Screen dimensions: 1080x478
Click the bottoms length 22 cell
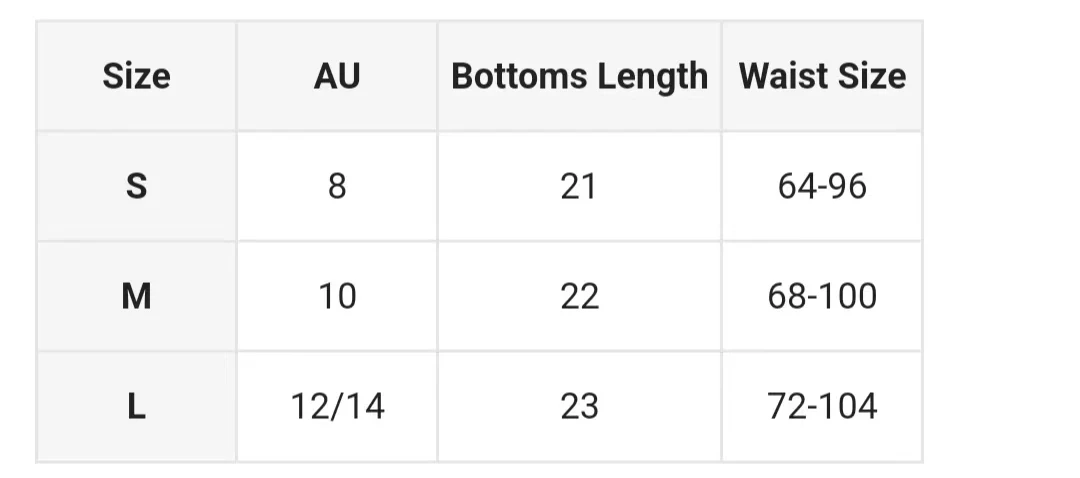579,296
